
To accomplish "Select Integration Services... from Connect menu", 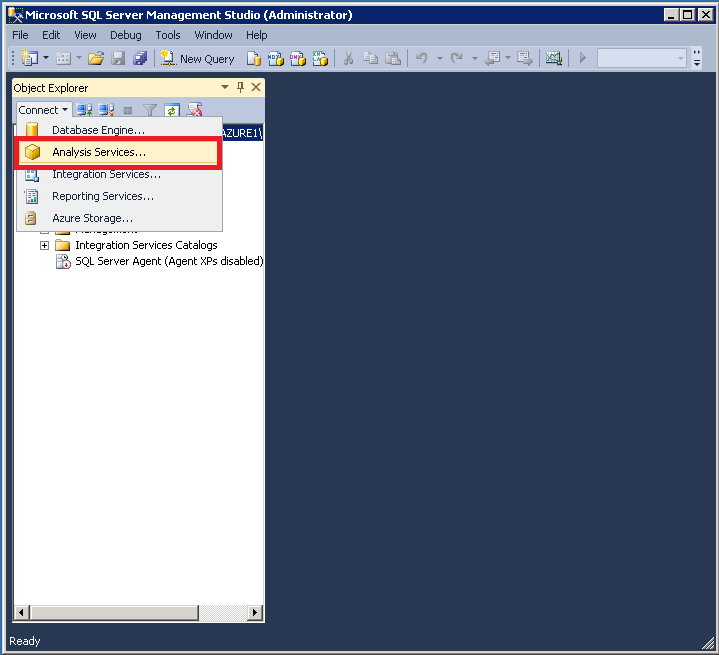I will coord(119,174).
